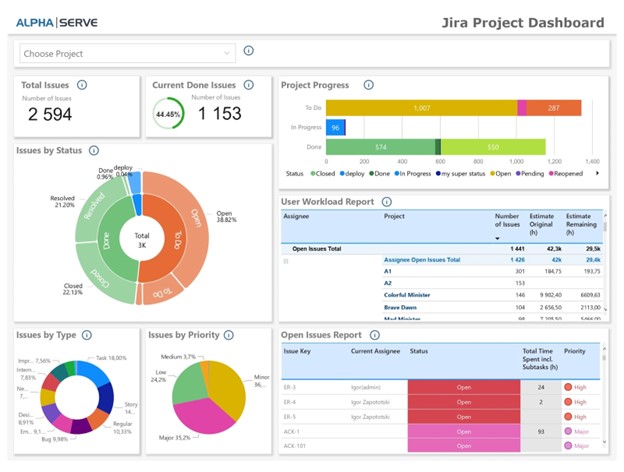Click the Task 18,00% label in type chart
Screen dimensions: 624x472
coord(111,358)
